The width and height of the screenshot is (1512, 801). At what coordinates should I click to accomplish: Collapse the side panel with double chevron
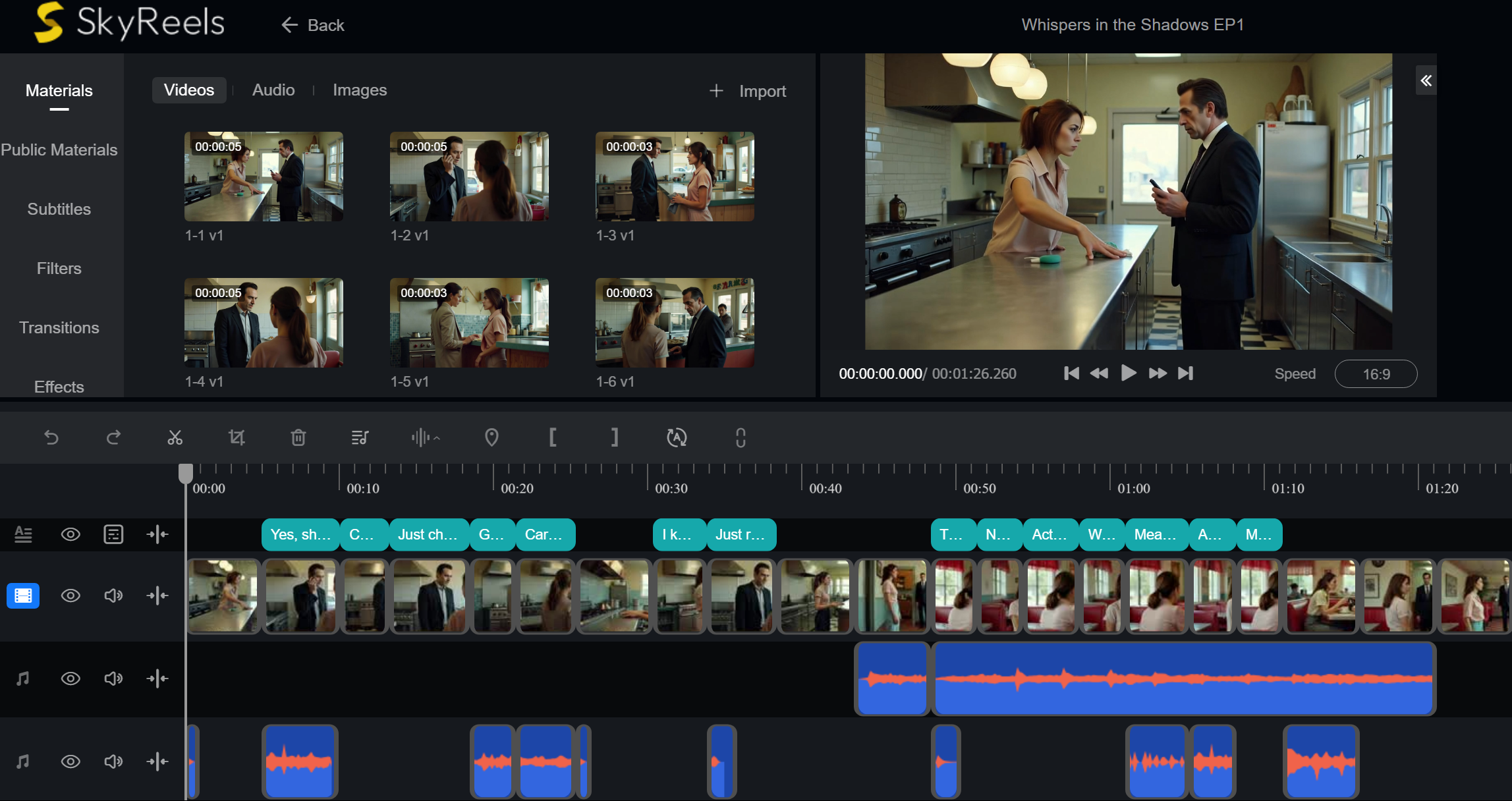[x=1426, y=80]
